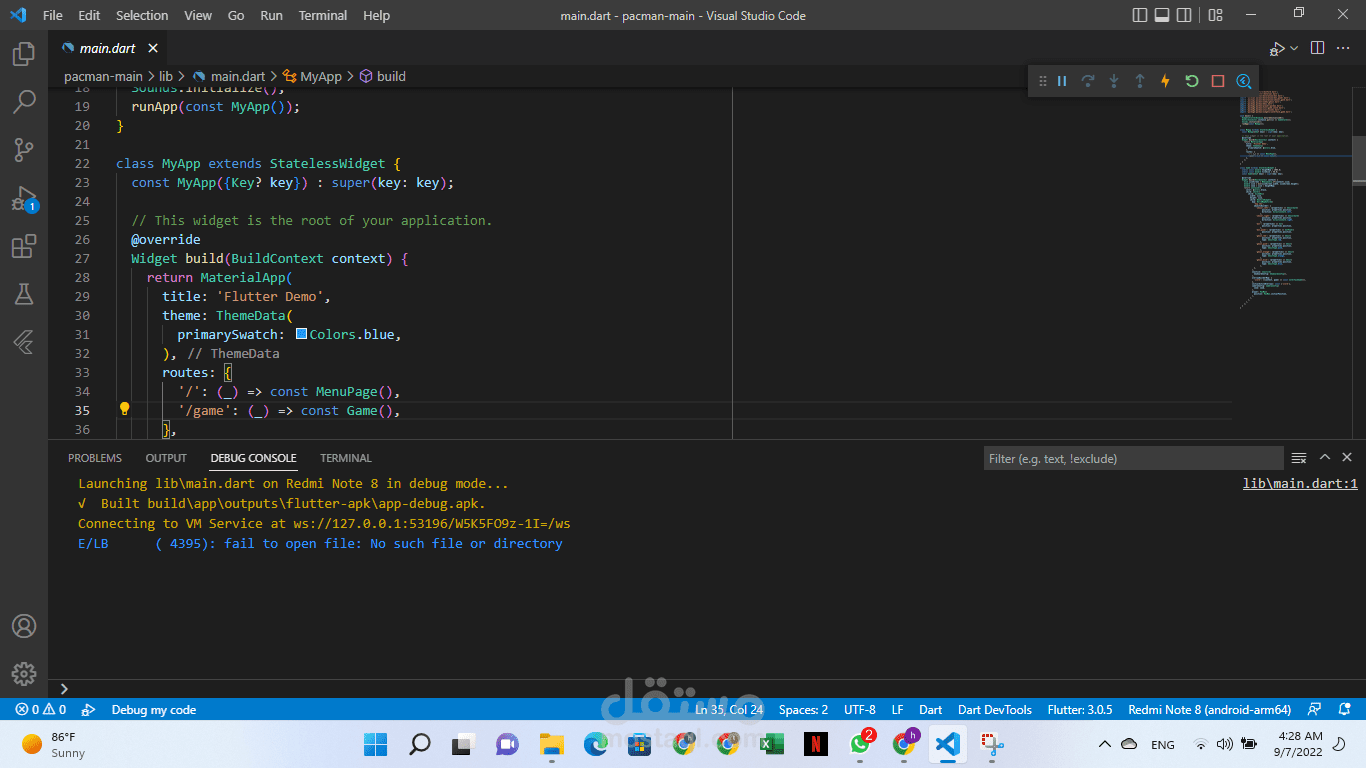Open the Flutter sidebar icon

[24, 342]
